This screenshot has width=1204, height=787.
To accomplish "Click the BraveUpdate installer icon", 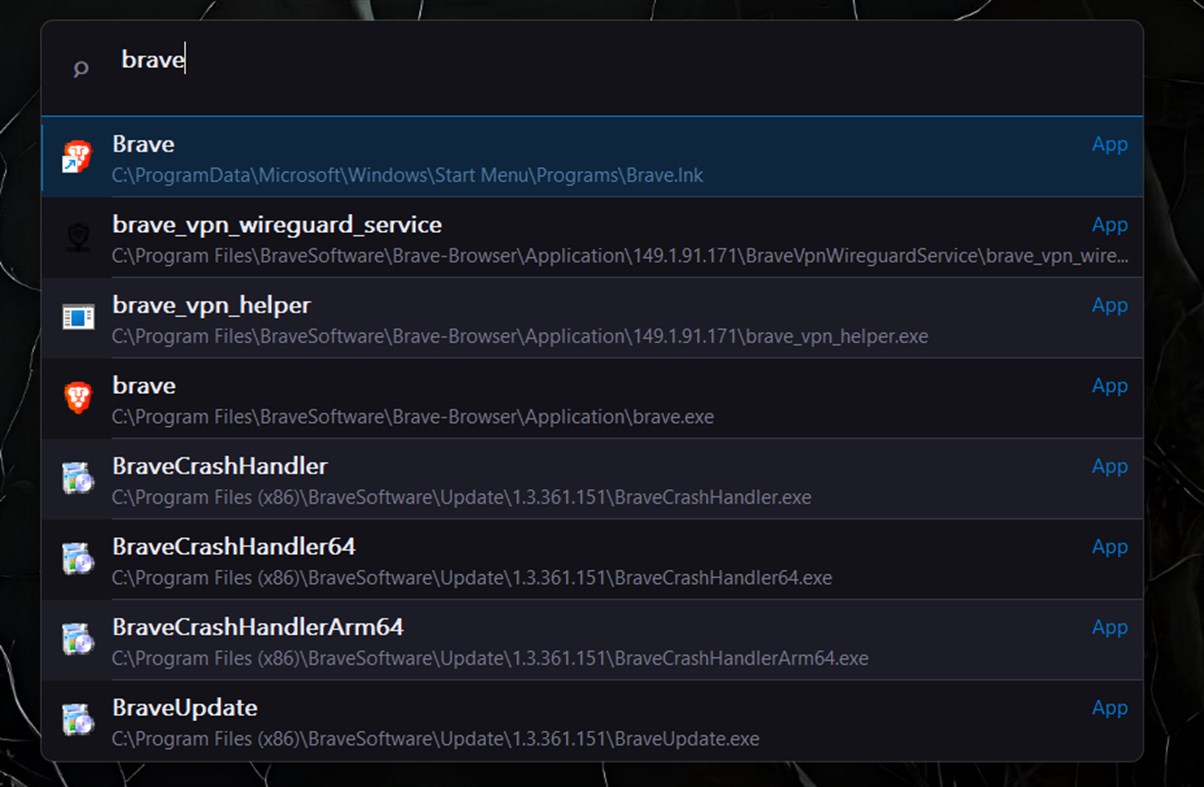I will [x=77, y=720].
